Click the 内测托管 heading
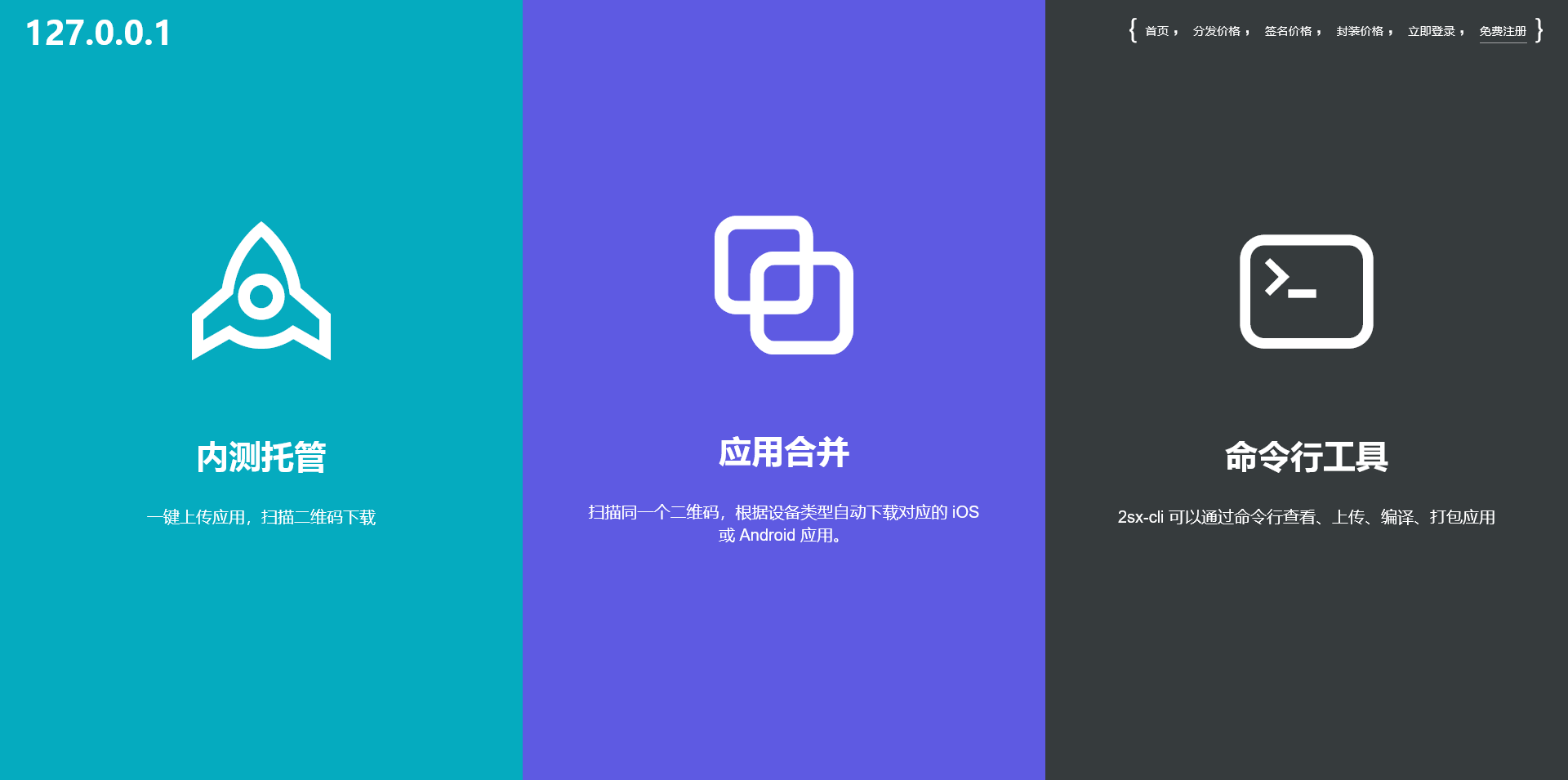 (261, 457)
